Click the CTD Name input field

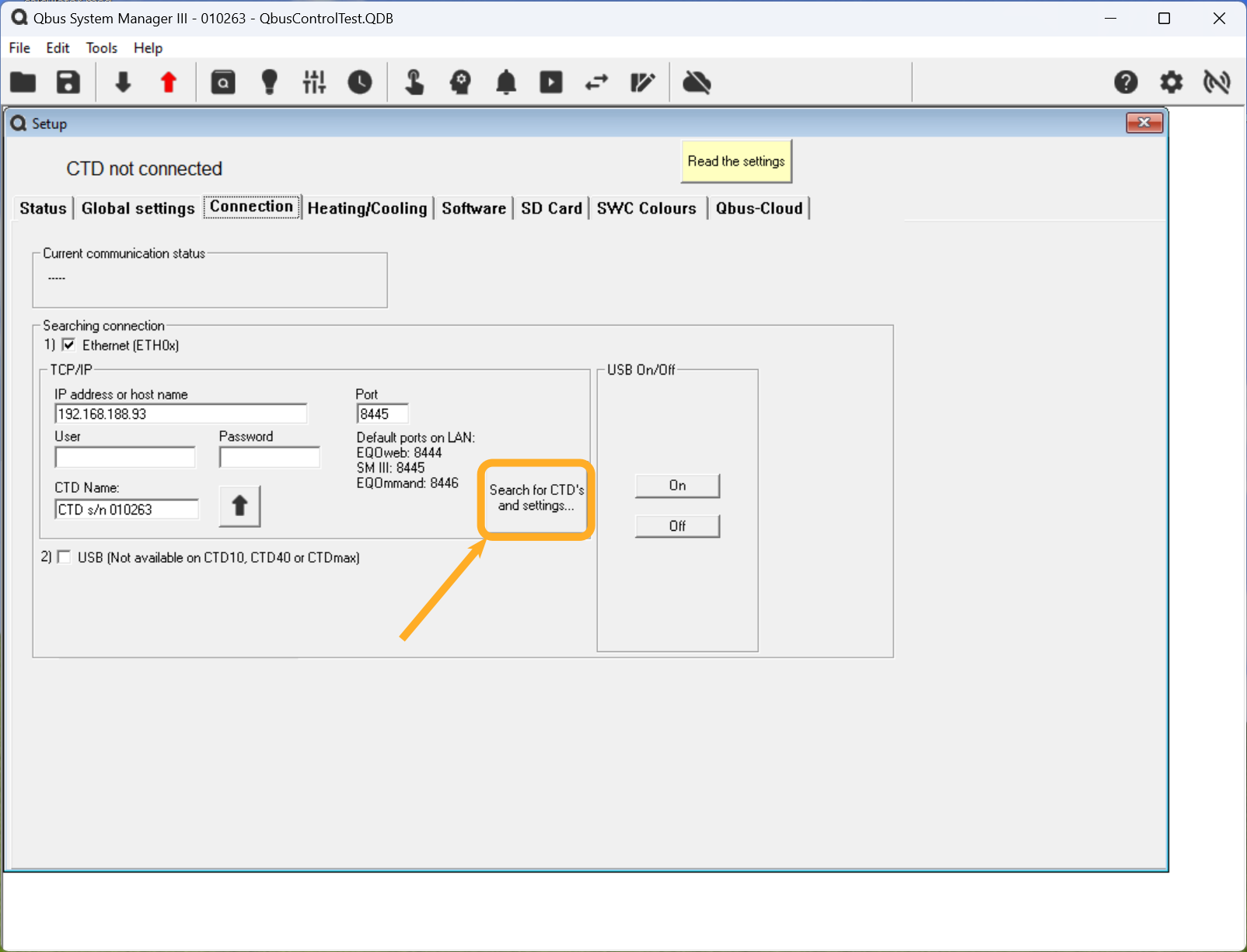point(127,509)
